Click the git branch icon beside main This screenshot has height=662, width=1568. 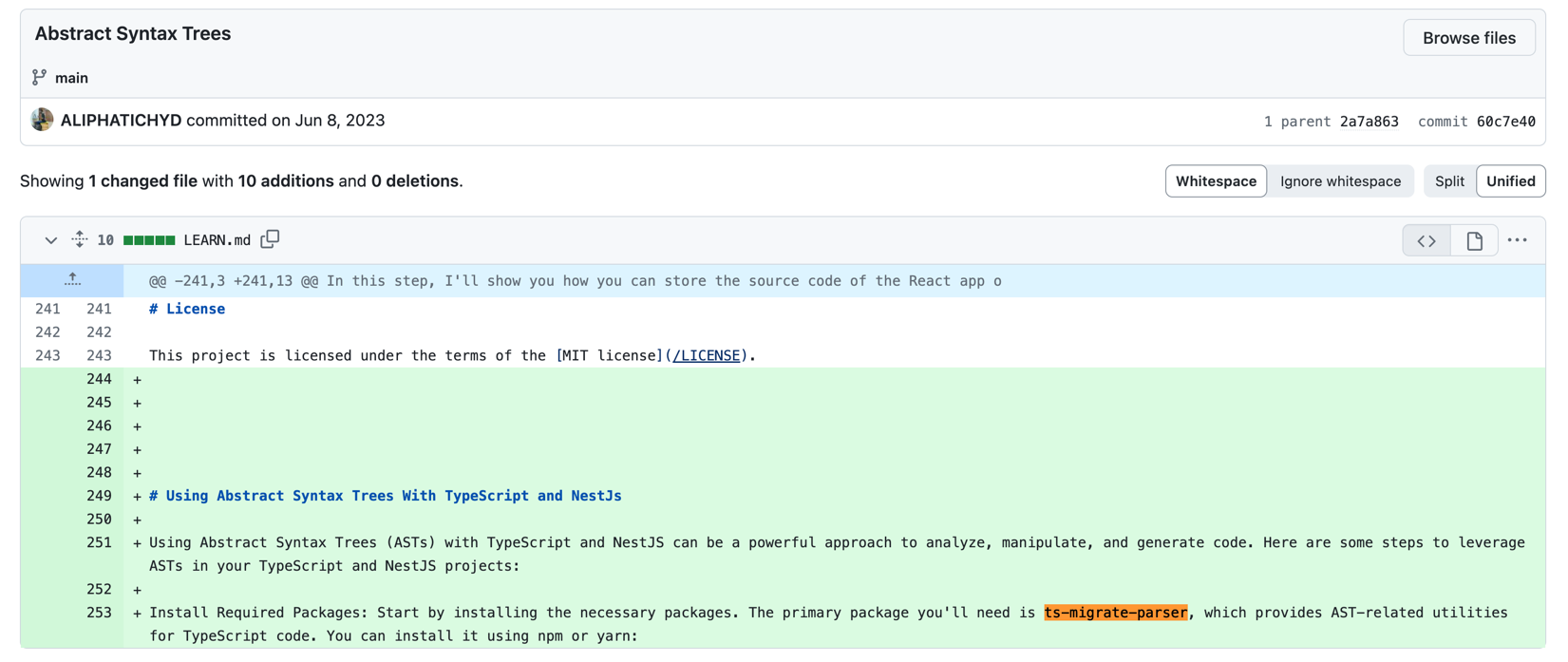(x=39, y=77)
